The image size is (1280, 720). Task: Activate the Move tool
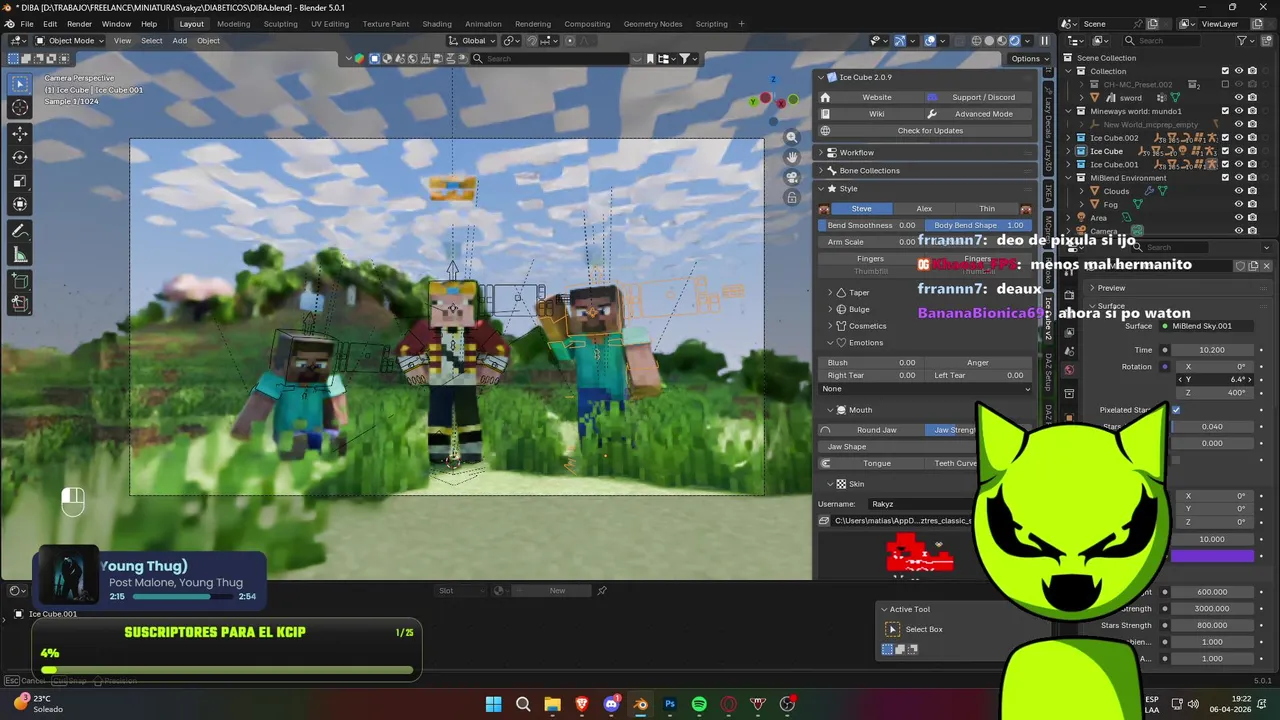click(x=20, y=133)
